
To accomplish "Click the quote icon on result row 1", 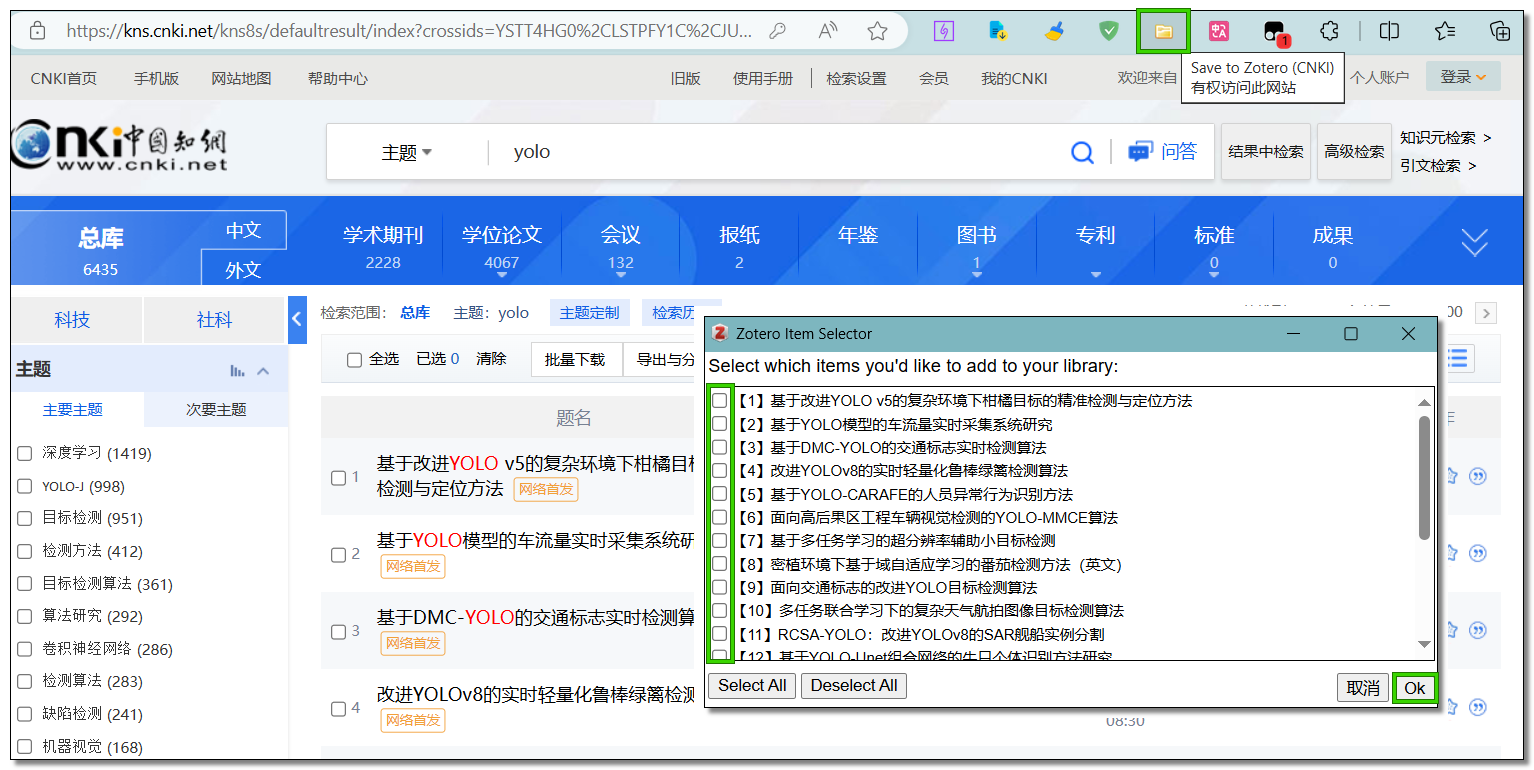I will [1478, 476].
